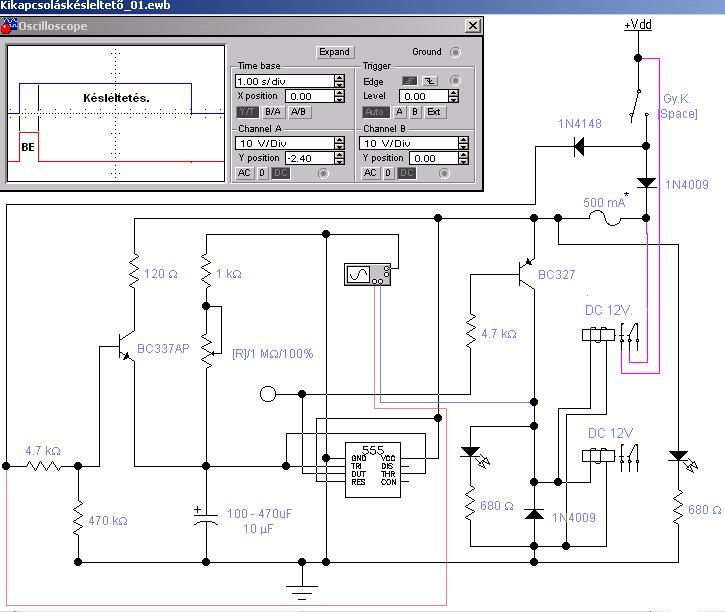Select the 1 kΩ resistor

coord(206,273)
